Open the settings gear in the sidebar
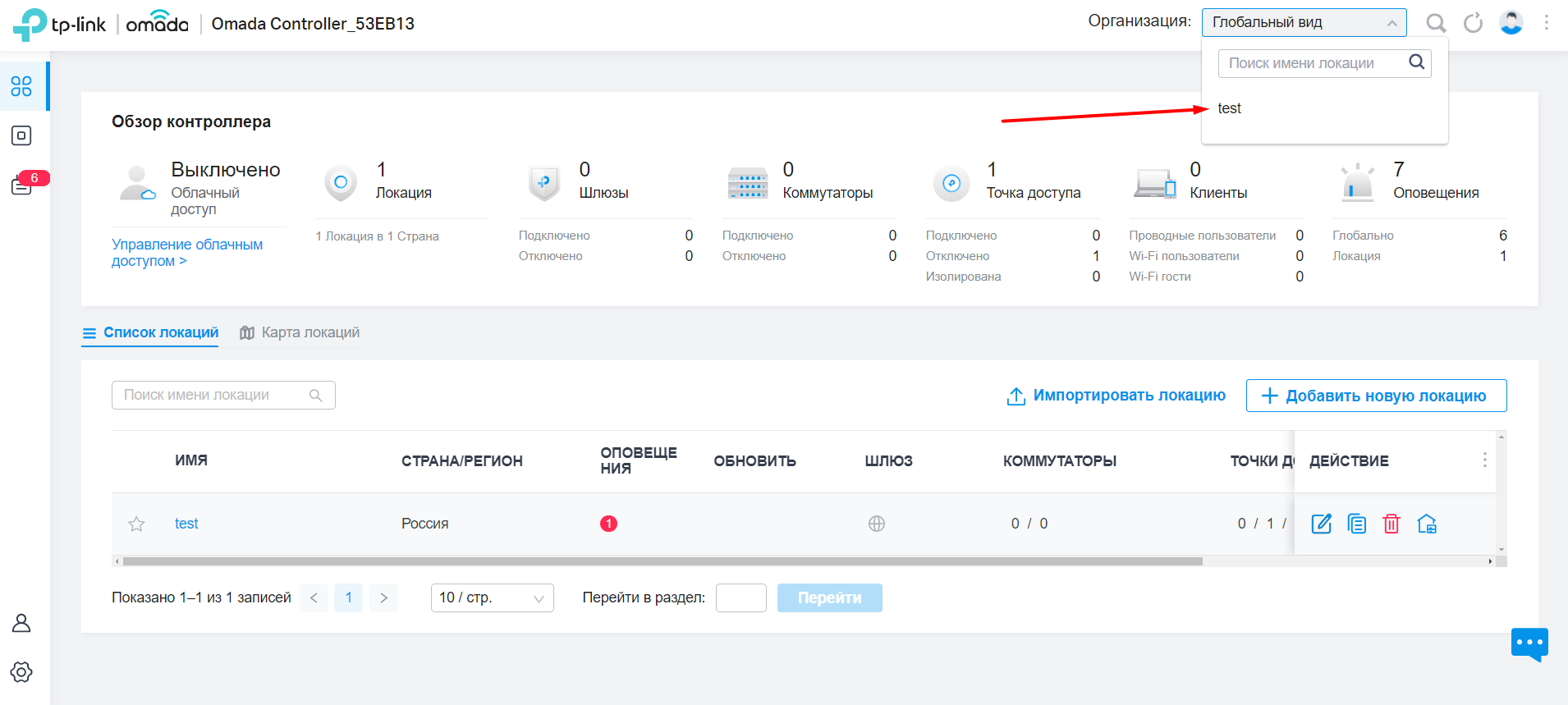This screenshot has width=1568, height=705. [21, 672]
